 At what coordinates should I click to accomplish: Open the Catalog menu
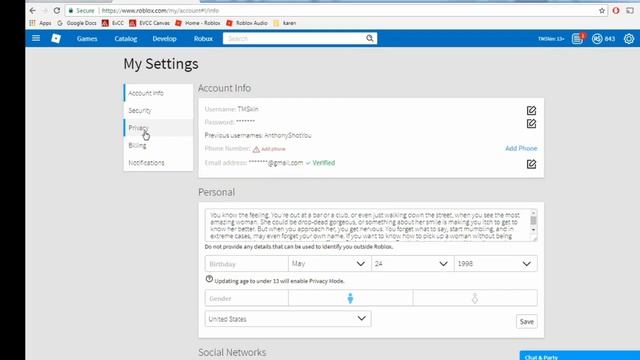pyautogui.click(x=126, y=39)
